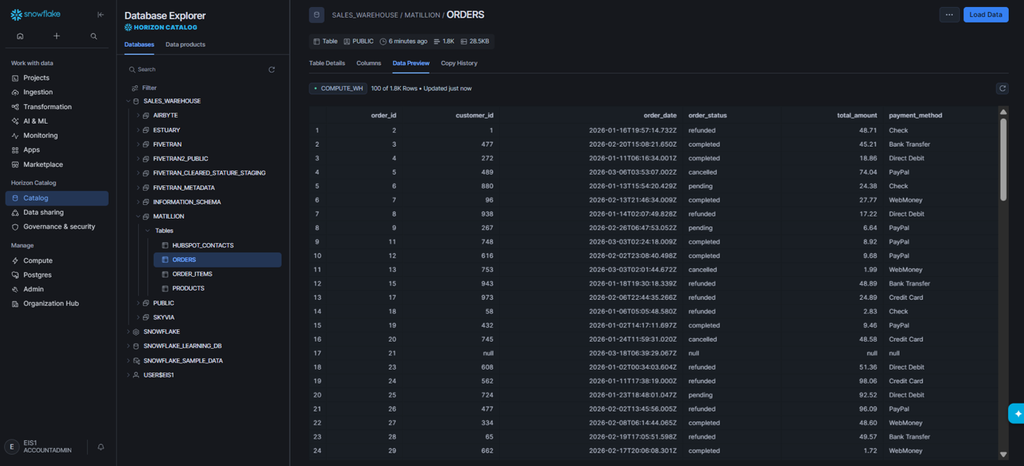Image resolution: width=1024 pixels, height=466 pixels.
Task: Collapse the MATILLION schema
Action: [138, 217]
